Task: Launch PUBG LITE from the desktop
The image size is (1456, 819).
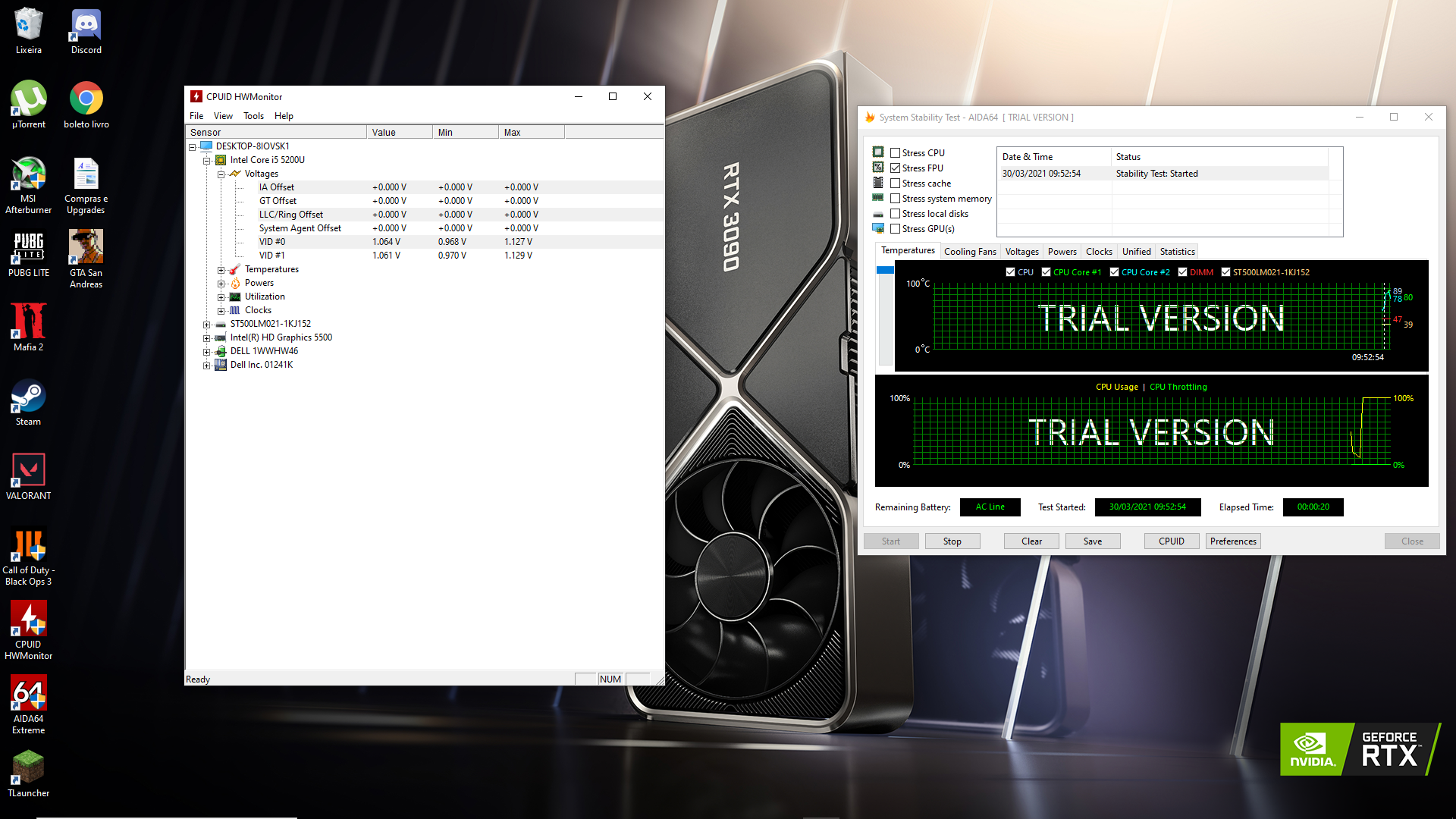Action: tap(29, 253)
